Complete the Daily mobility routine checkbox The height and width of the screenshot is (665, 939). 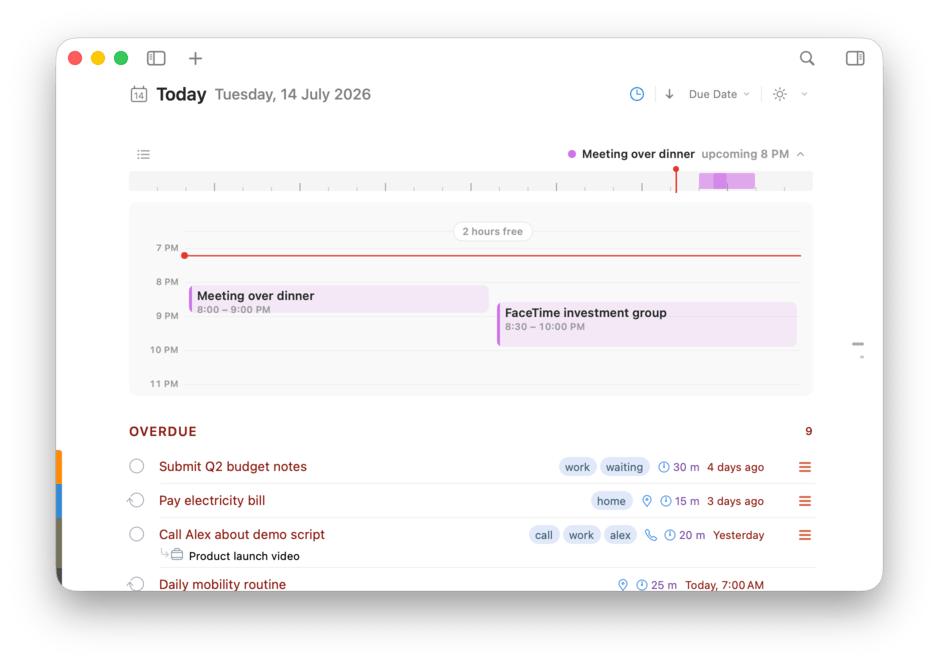[137, 584]
